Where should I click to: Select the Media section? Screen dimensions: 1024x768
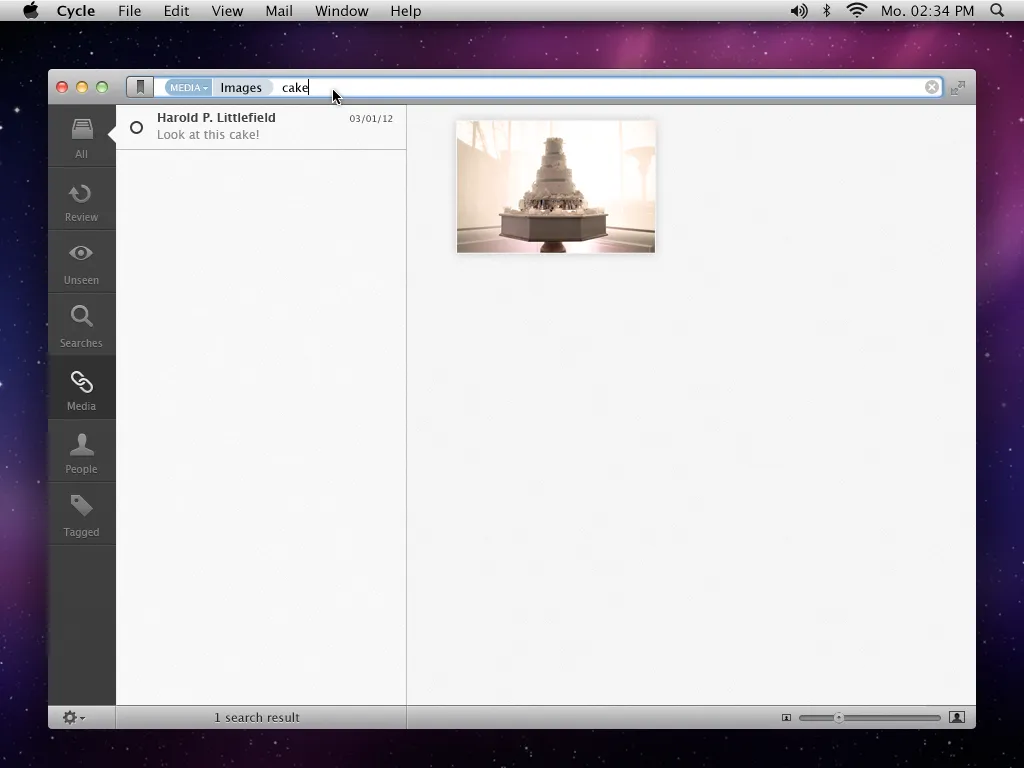82,389
